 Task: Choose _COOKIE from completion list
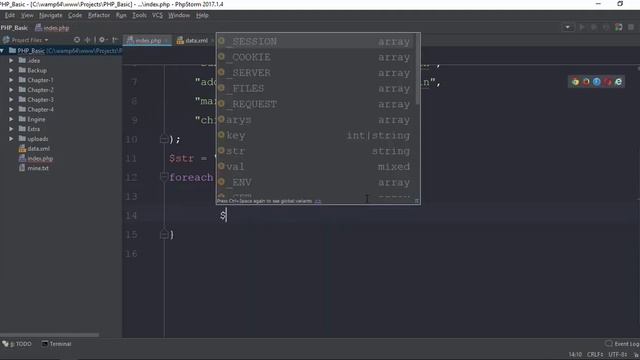[x=316, y=57]
